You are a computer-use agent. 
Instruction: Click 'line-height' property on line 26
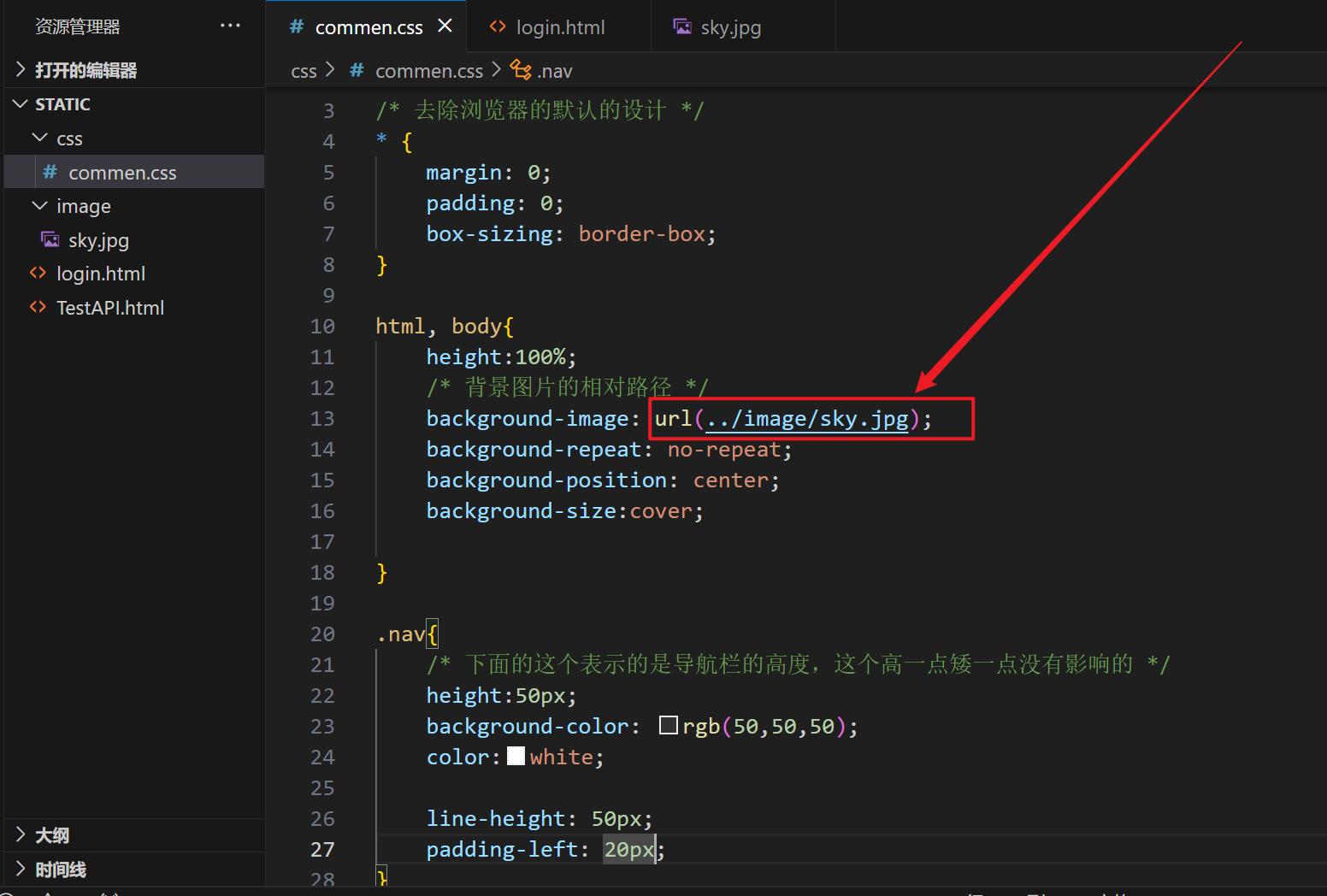coord(496,819)
